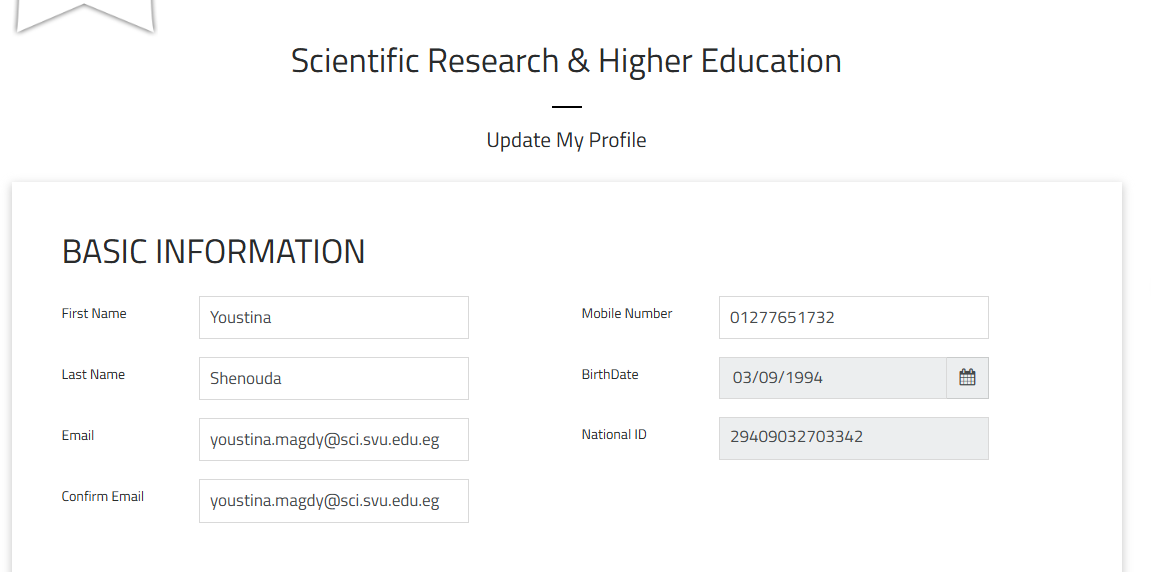Click the BirthDate field showing 03/09/1994

[x=832, y=378]
